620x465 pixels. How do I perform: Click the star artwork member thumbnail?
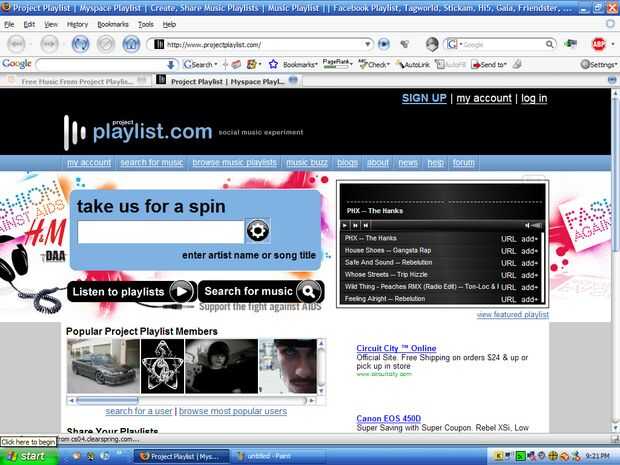pyautogui.click(x=163, y=366)
